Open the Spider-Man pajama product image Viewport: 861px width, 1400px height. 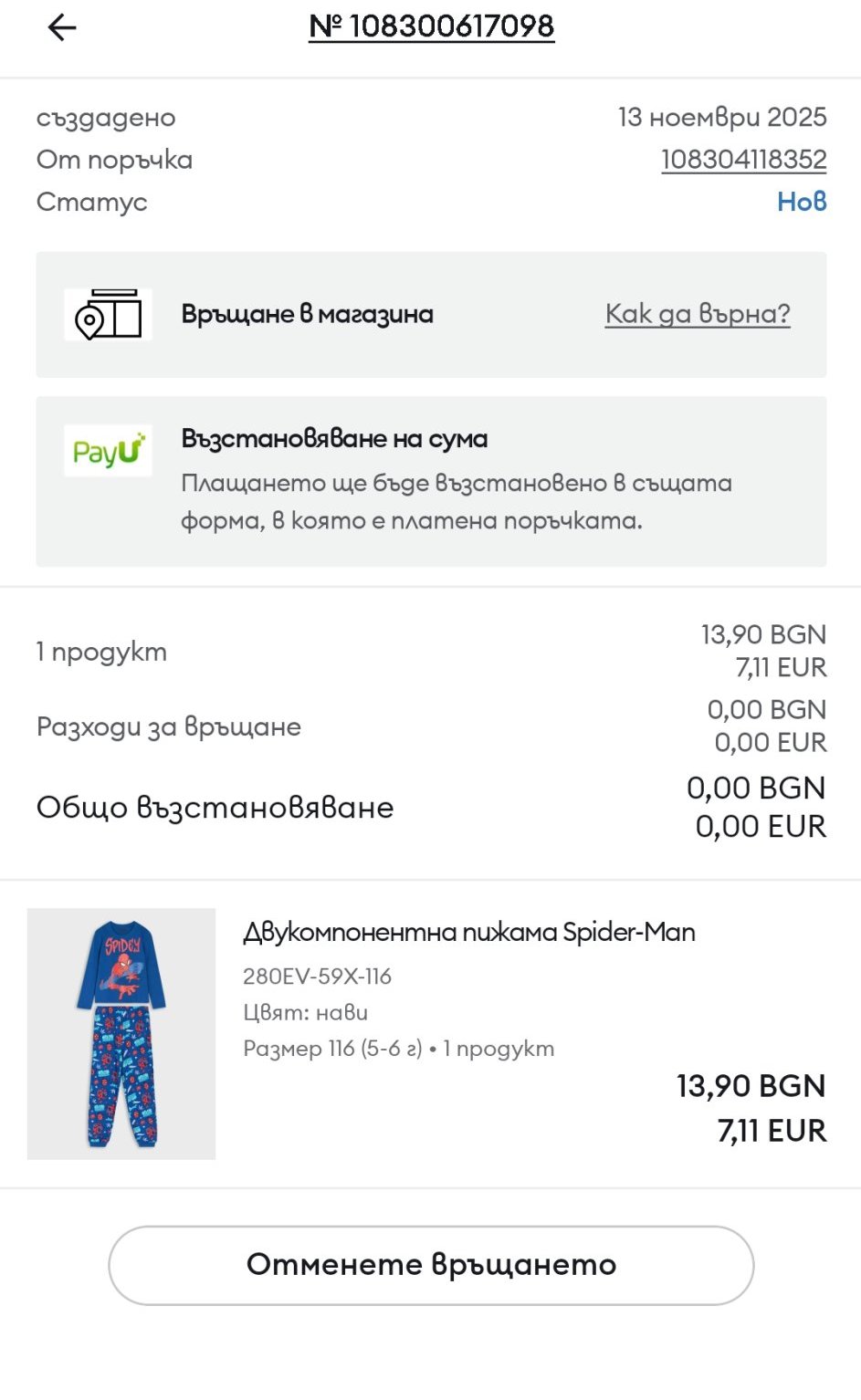pyautogui.click(x=121, y=1033)
